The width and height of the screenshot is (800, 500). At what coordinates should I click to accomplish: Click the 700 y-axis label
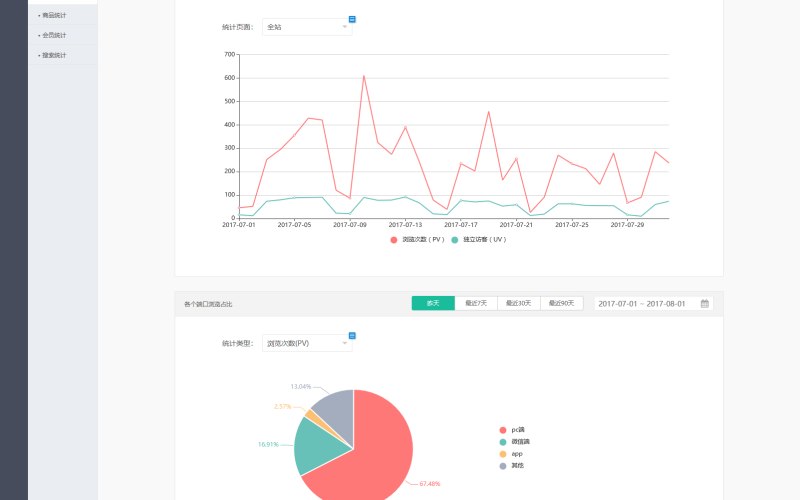tap(230, 54)
